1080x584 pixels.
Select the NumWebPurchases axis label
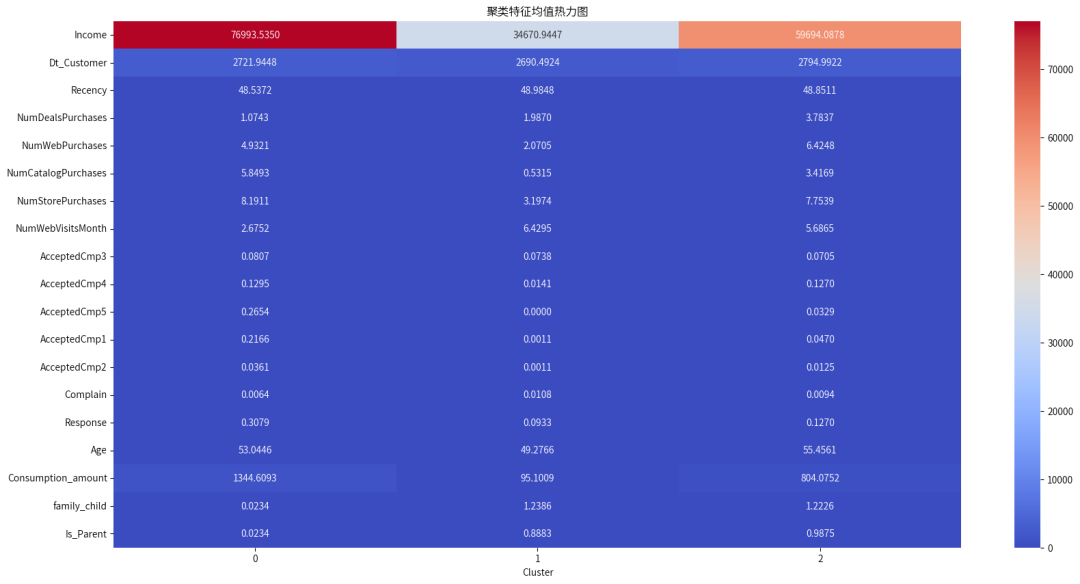pos(64,145)
